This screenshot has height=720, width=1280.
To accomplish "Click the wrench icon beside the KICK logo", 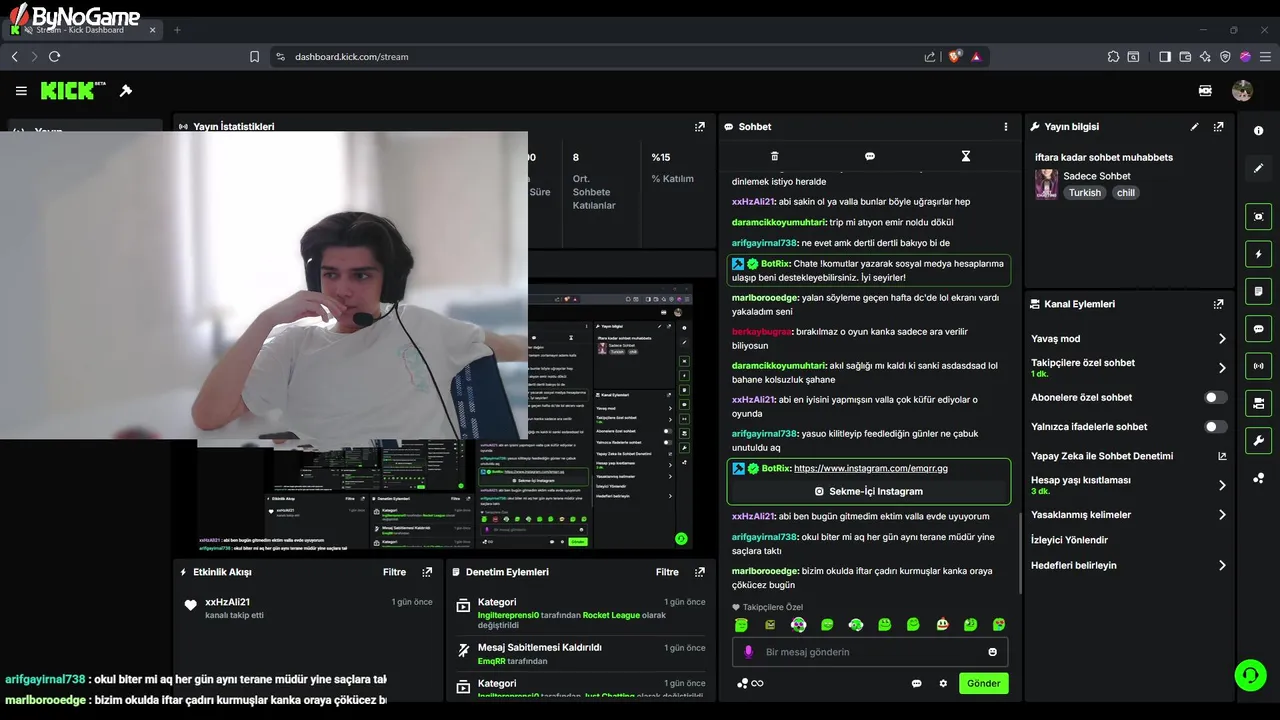I will (x=126, y=91).
